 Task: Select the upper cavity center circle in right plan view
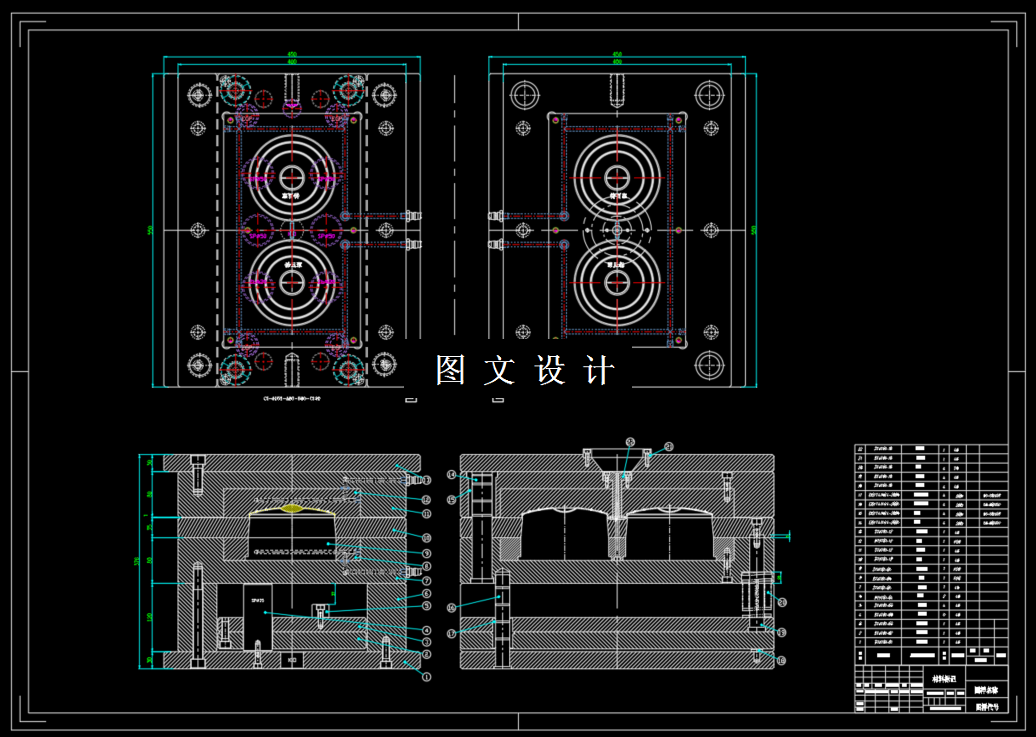(x=617, y=177)
